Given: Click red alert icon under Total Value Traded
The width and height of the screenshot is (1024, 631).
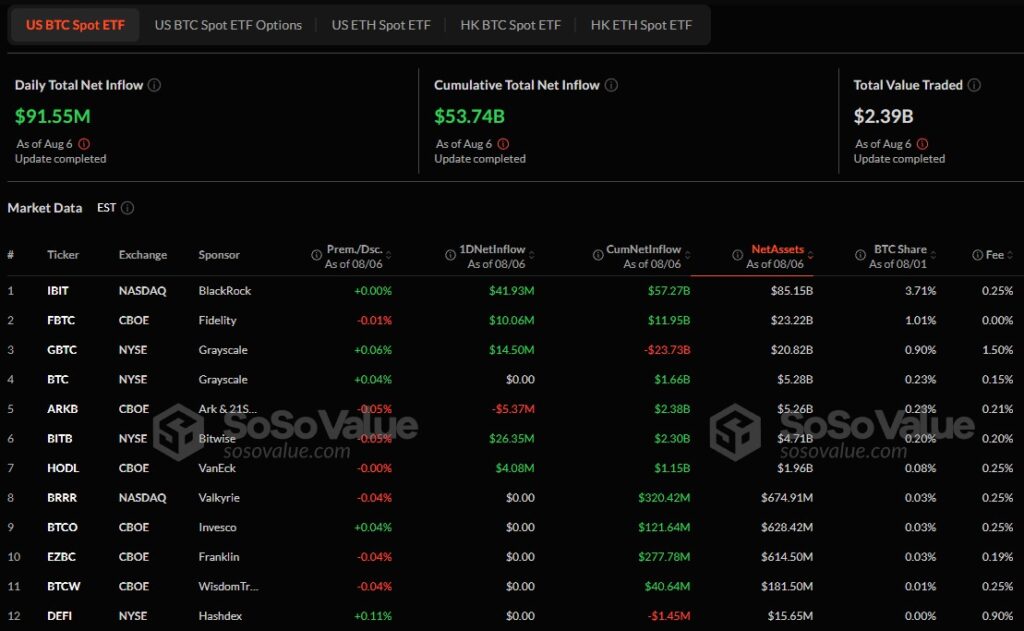Looking at the screenshot, I should 922,144.
